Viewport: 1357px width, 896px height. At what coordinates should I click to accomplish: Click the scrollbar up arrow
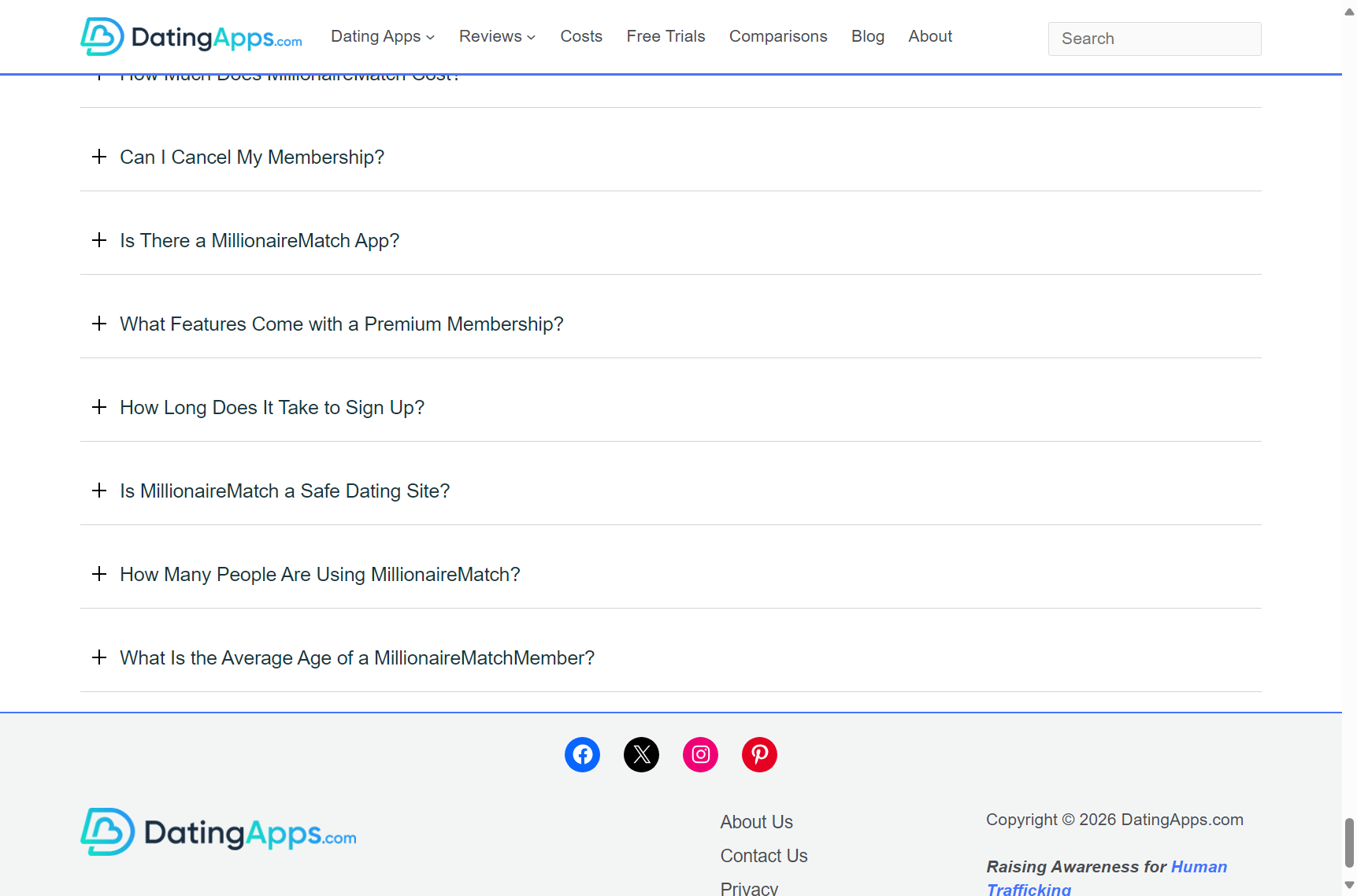(x=1349, y=12)
